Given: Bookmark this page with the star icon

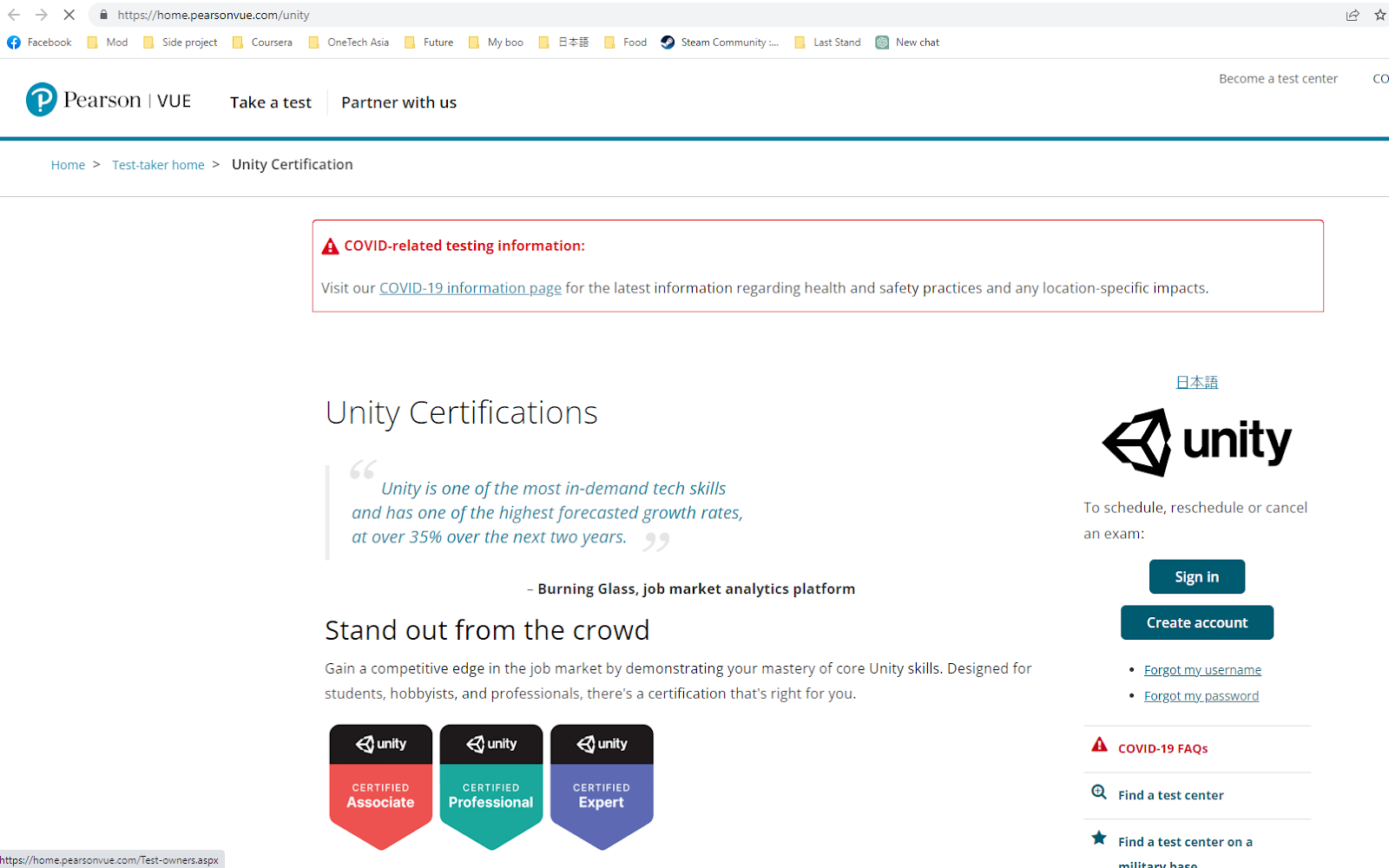Looking at the screenshot, I should point(1379,15).
